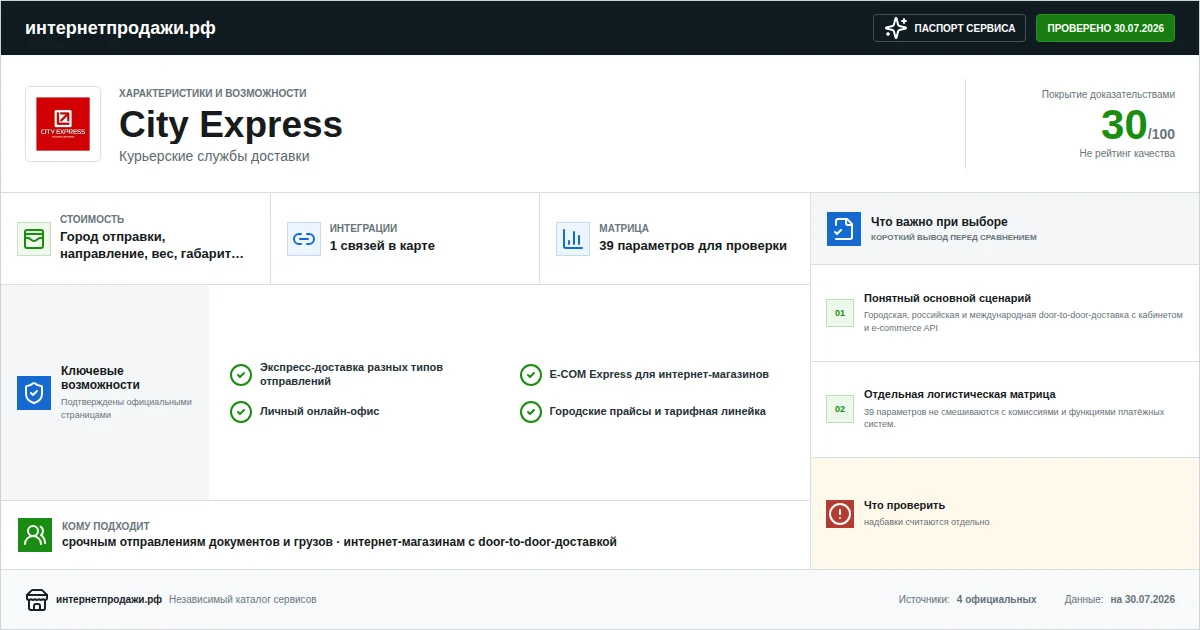Viewport: 1200px width, 630px height.
Task: Click на 30.07.2026 data date
Action: pyautogui.click(x=1142, y=600)
